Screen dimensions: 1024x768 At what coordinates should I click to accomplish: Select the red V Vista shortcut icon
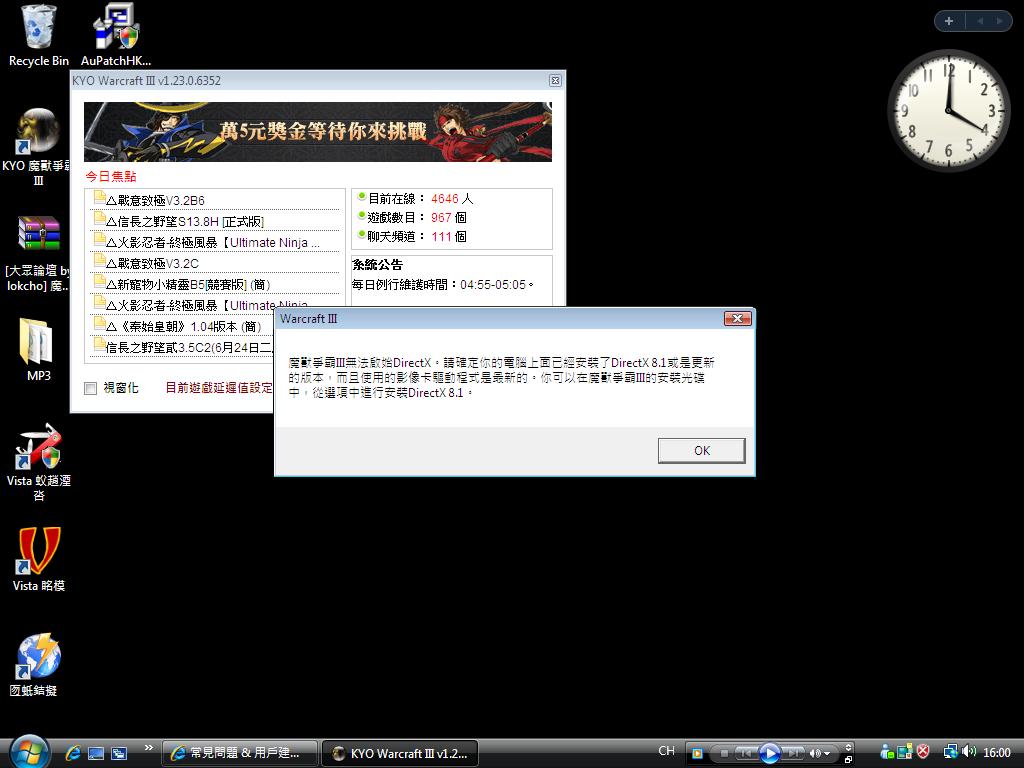tap(38, 559)
